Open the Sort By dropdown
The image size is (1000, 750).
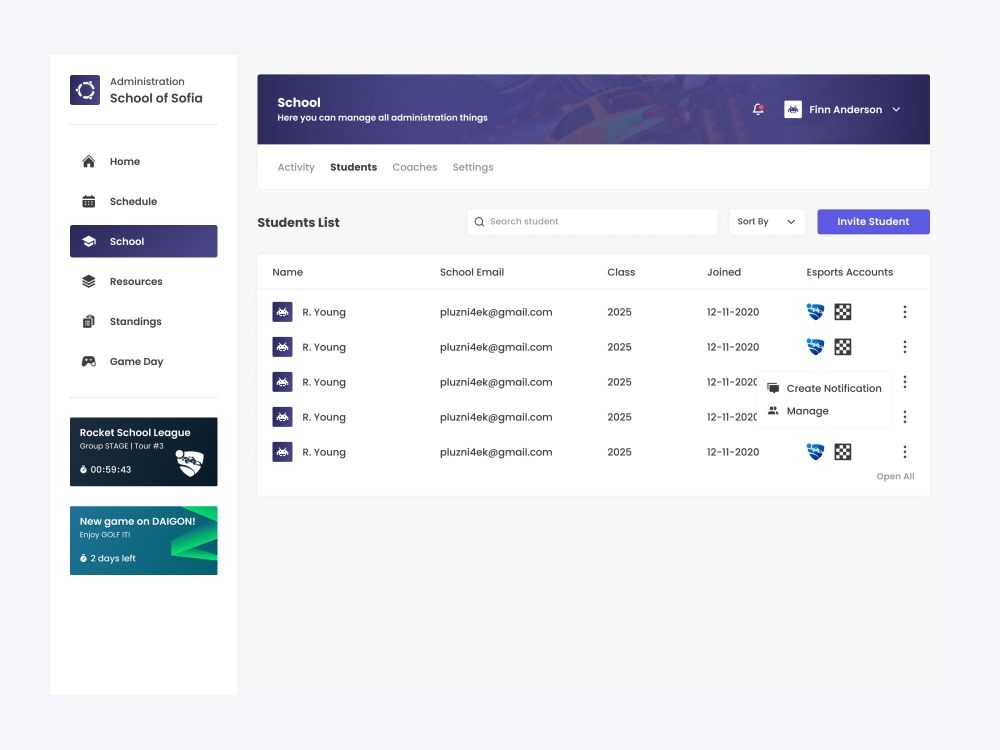point(766,221)
